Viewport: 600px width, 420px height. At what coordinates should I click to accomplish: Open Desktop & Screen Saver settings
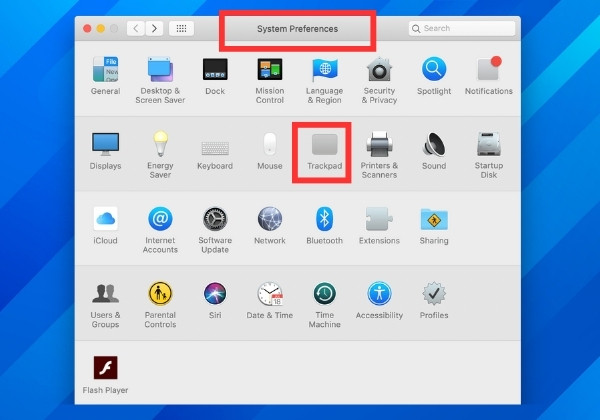160,80
